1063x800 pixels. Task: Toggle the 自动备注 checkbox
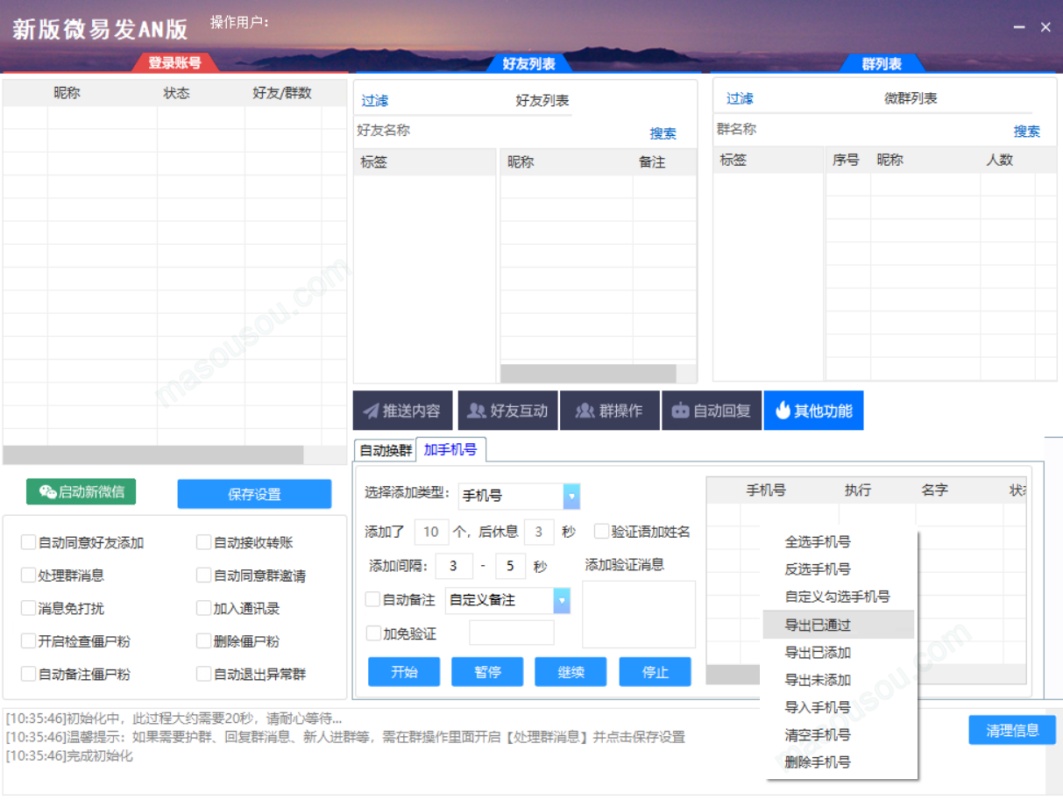373,599
